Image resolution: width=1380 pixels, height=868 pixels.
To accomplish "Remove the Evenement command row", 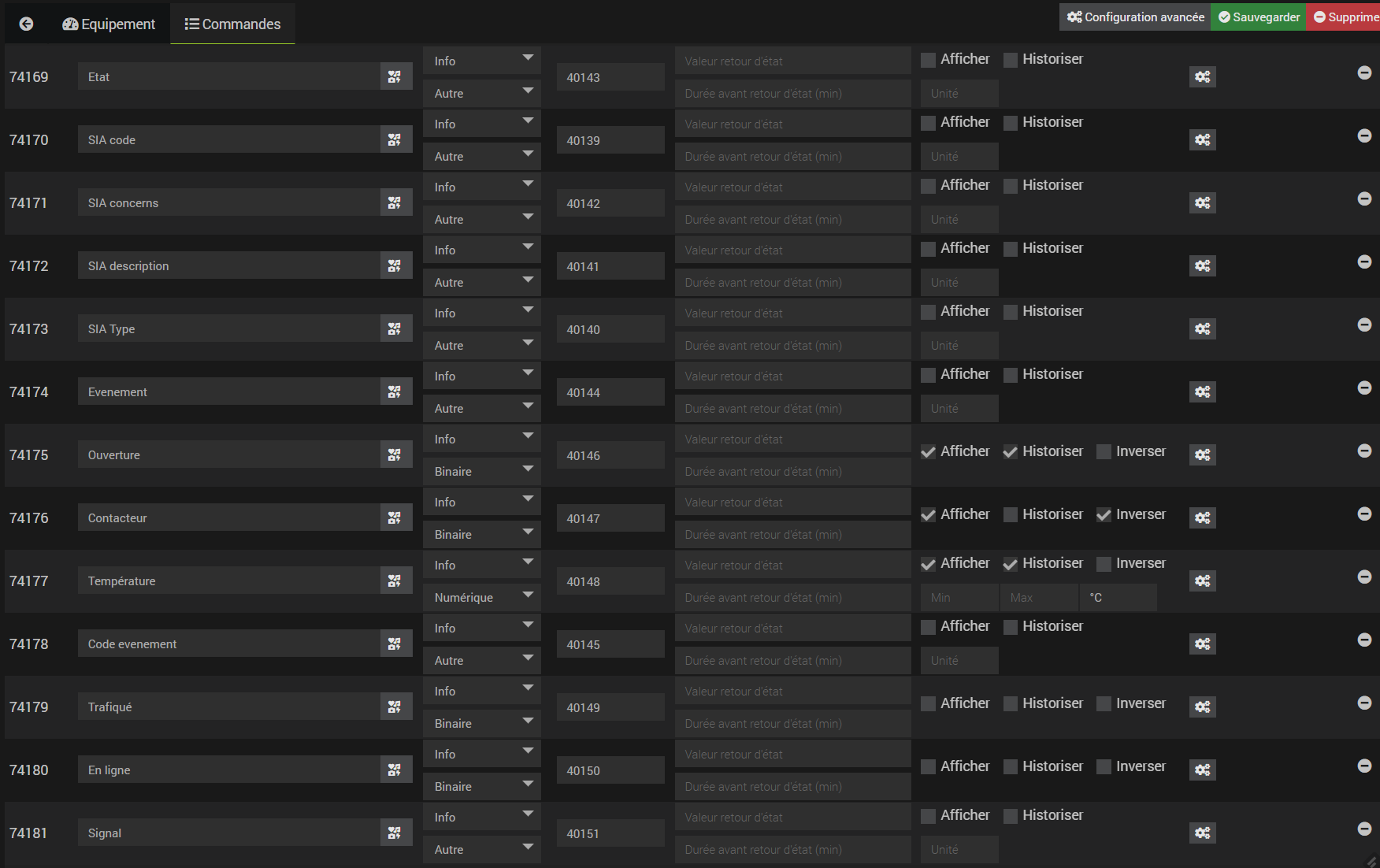I will [1365, 388].
